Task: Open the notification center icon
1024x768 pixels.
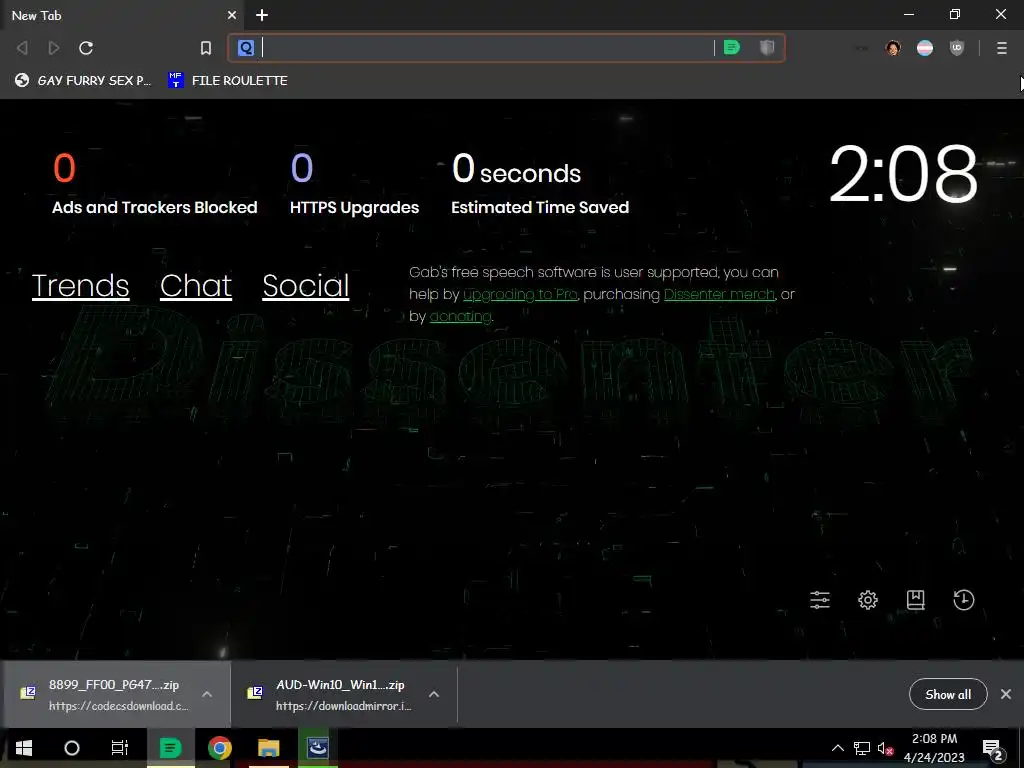Action: [x=993, y=748]
